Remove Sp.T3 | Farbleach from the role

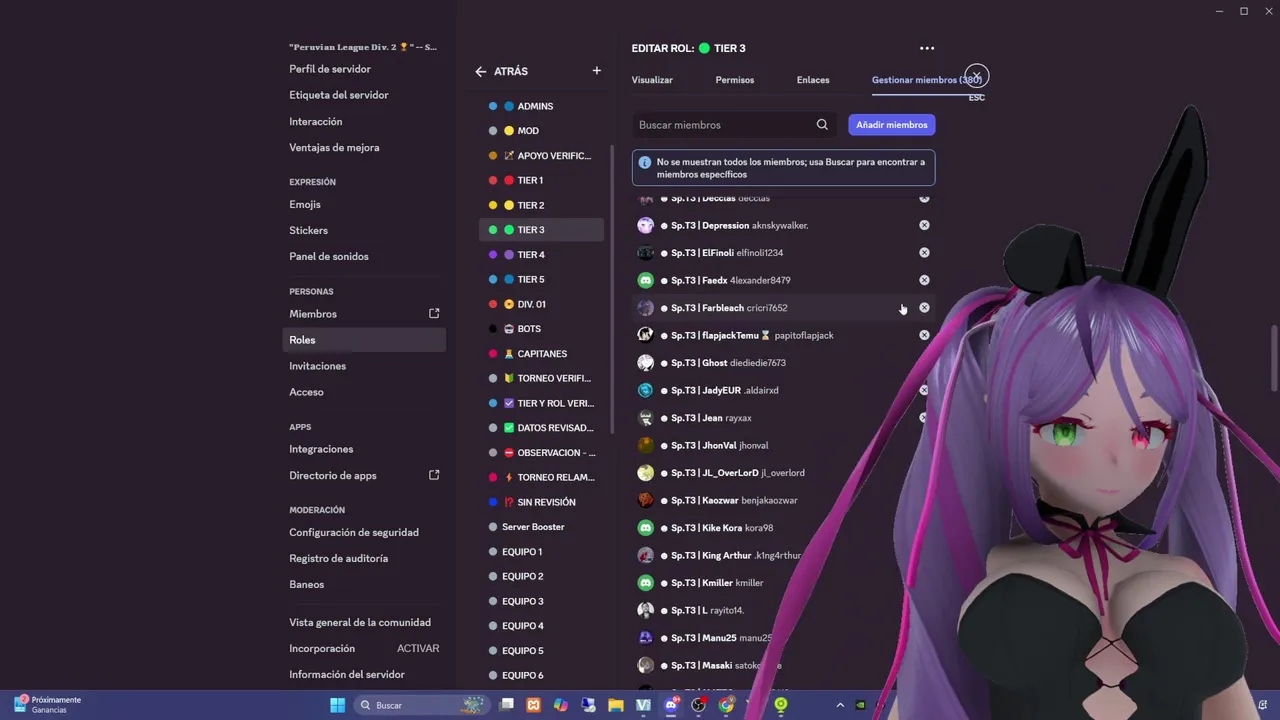click(x=924, y=308)
